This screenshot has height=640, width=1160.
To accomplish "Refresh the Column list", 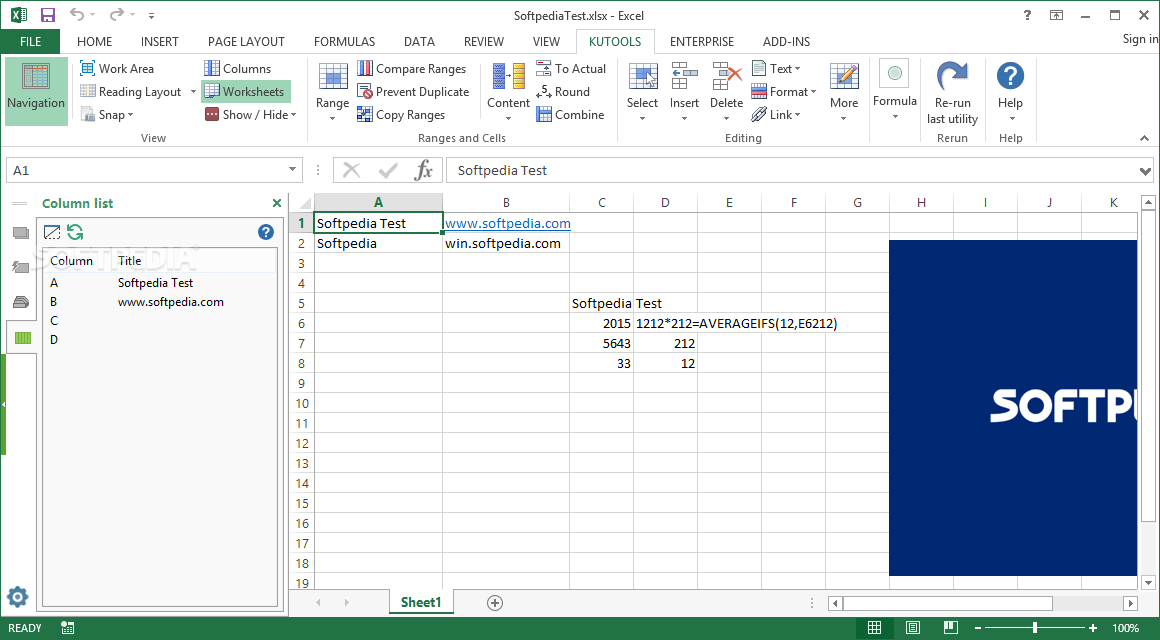I will click(x=75, y=232).
